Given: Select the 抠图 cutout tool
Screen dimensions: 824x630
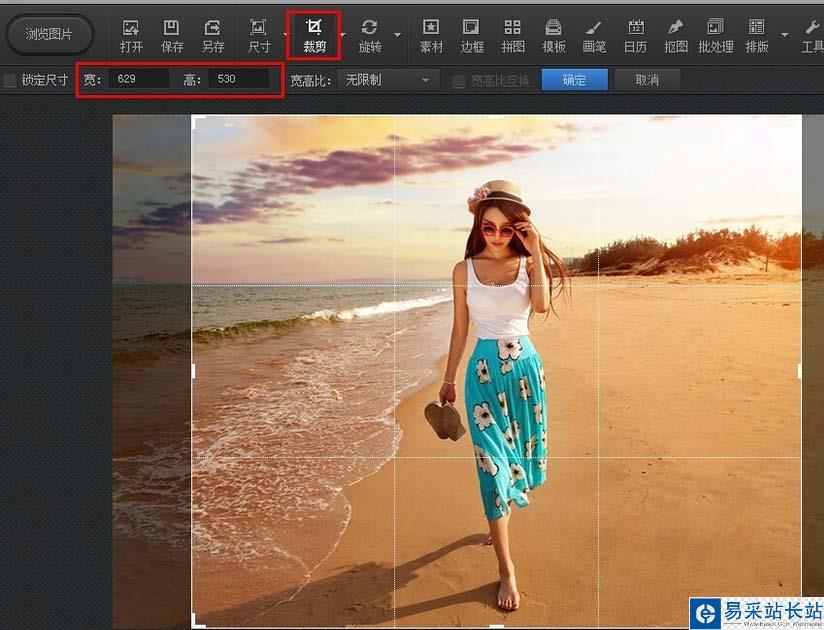Looking at the screenshot, I should tap(676, 36).
